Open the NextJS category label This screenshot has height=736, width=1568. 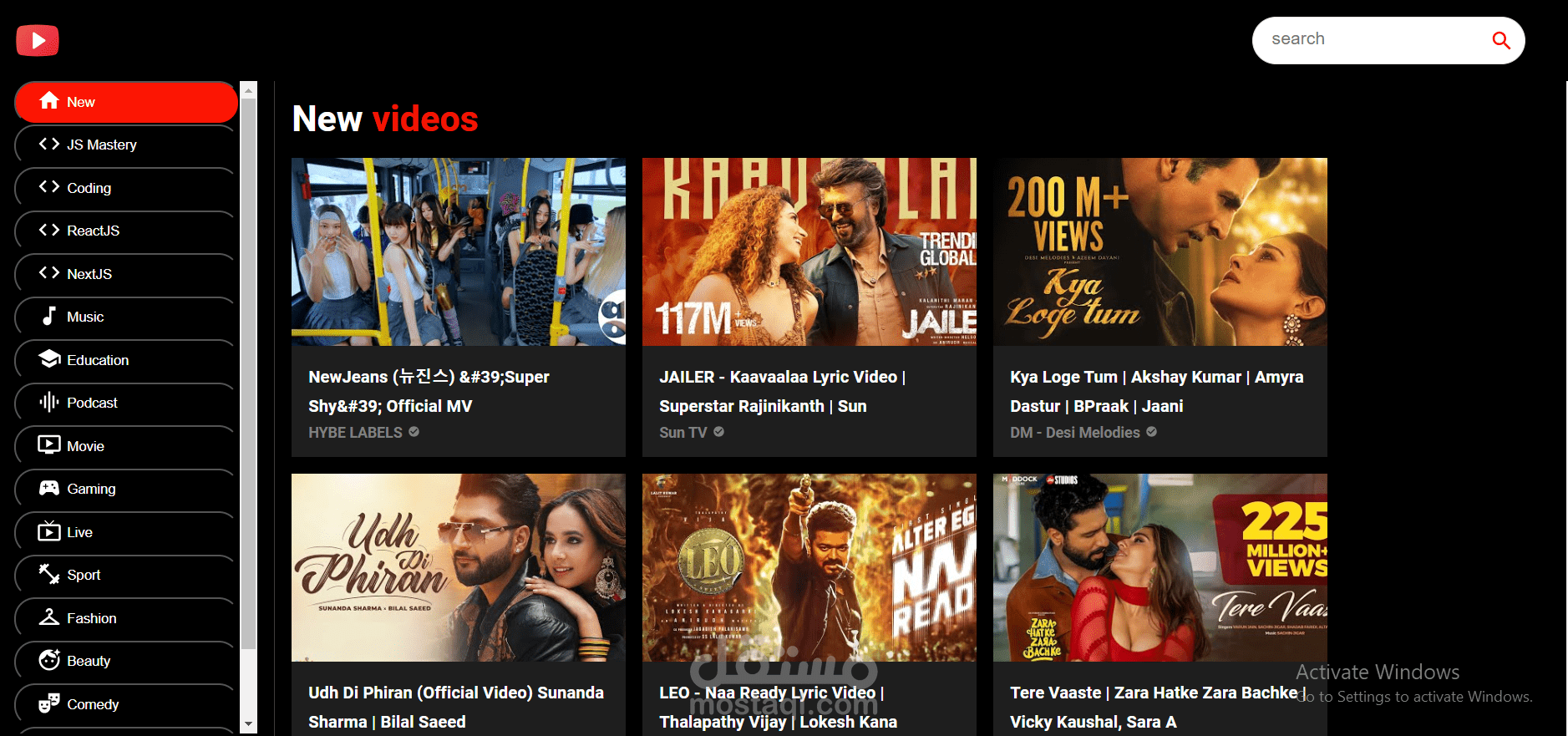(x=89, y=274)
